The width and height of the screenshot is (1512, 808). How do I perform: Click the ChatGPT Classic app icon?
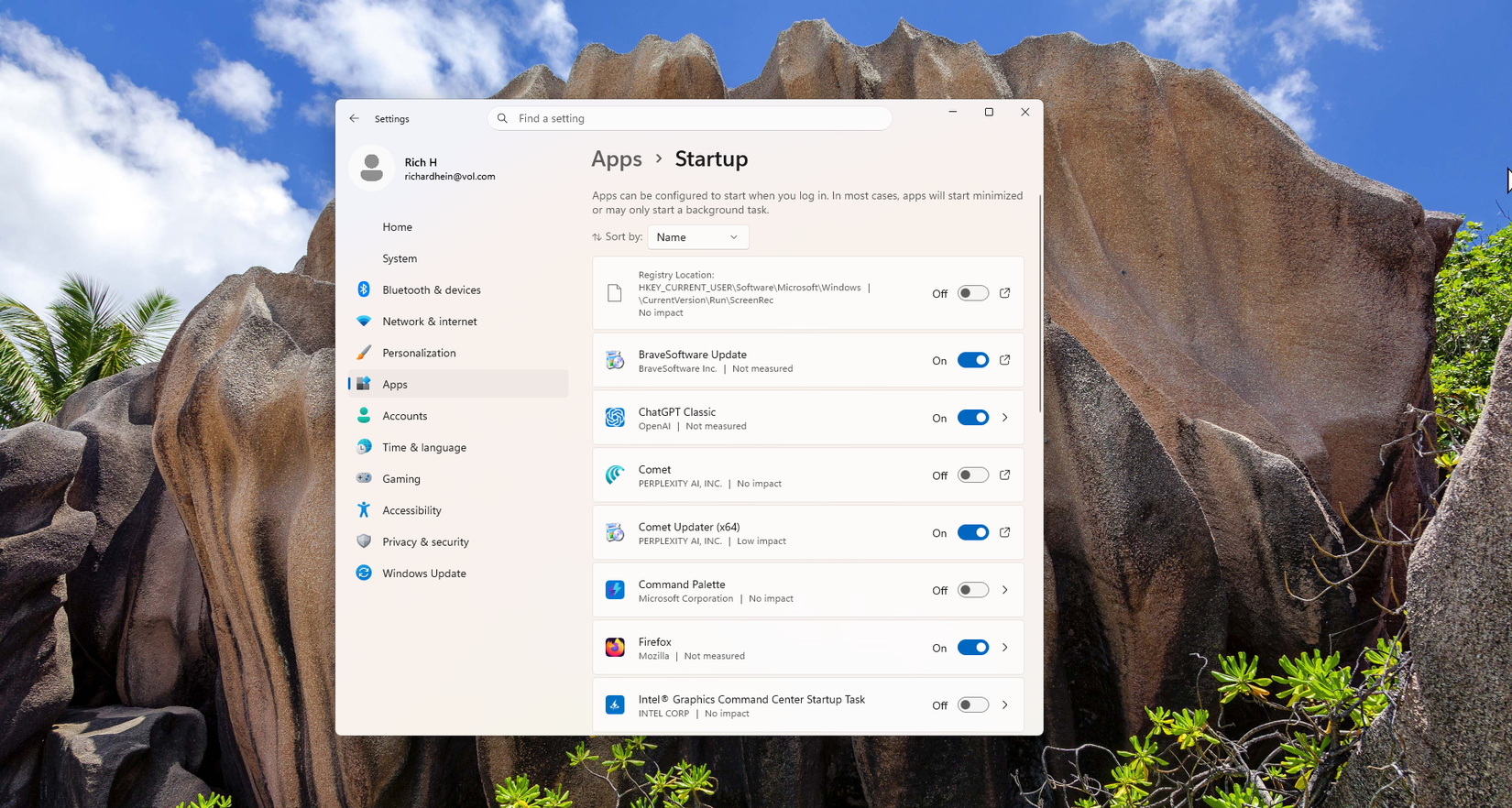click(x=615, y=418)
